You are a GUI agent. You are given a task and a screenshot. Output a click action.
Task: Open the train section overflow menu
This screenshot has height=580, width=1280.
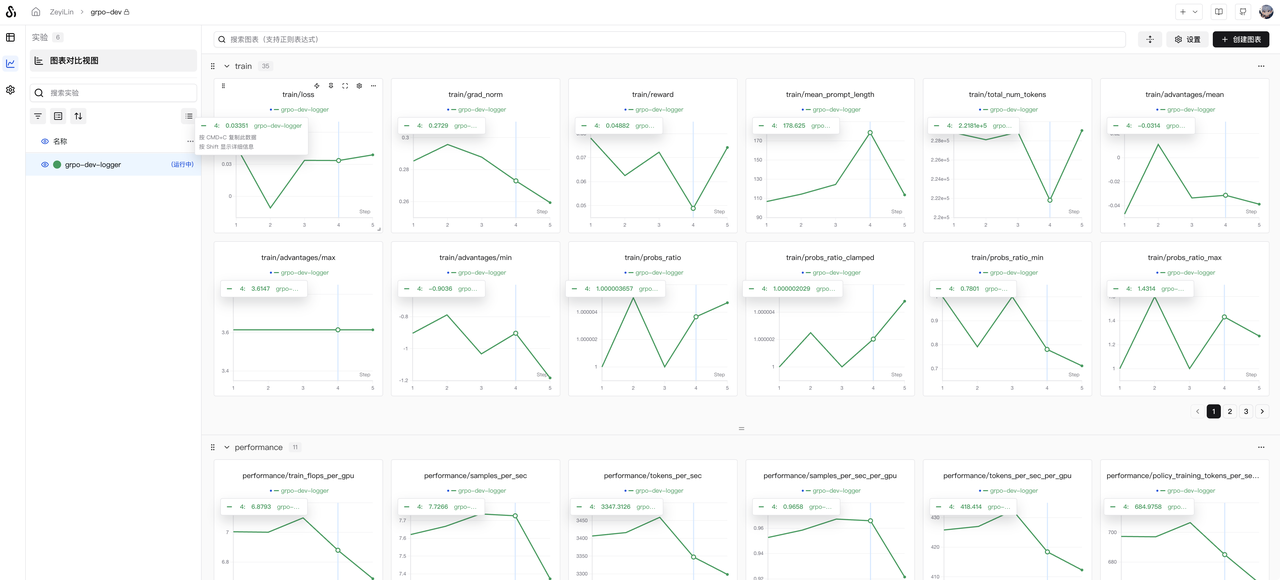point(1261,66)
